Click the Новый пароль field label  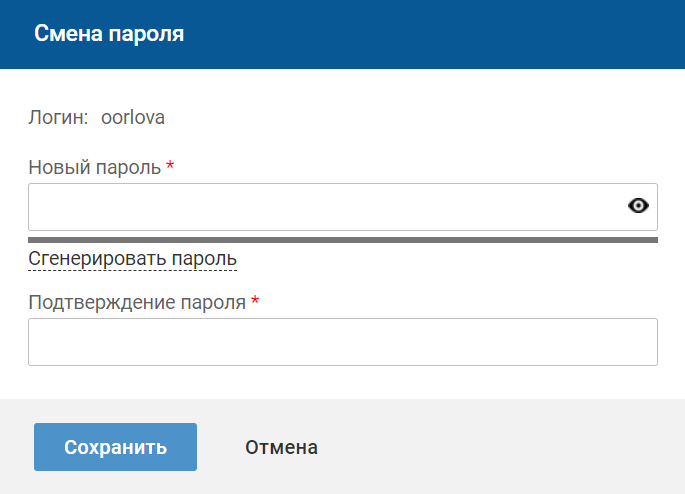pyautogui.click(x=94, y=167)
